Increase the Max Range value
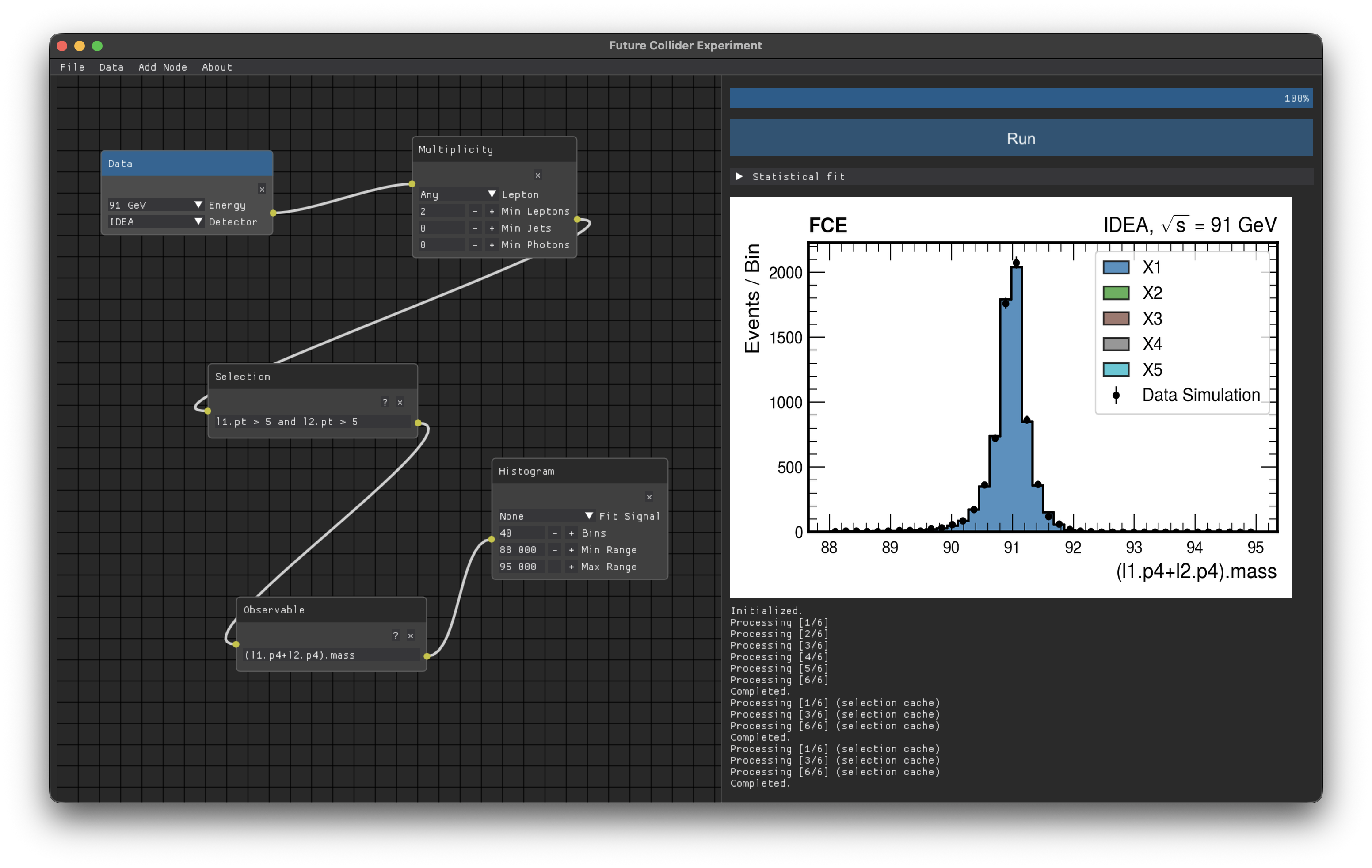1372x868 pixels. point(572,567)
